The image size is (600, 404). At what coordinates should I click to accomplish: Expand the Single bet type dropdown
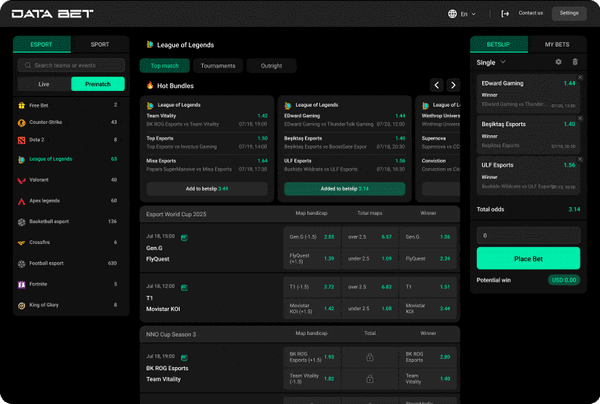(491, 62)
